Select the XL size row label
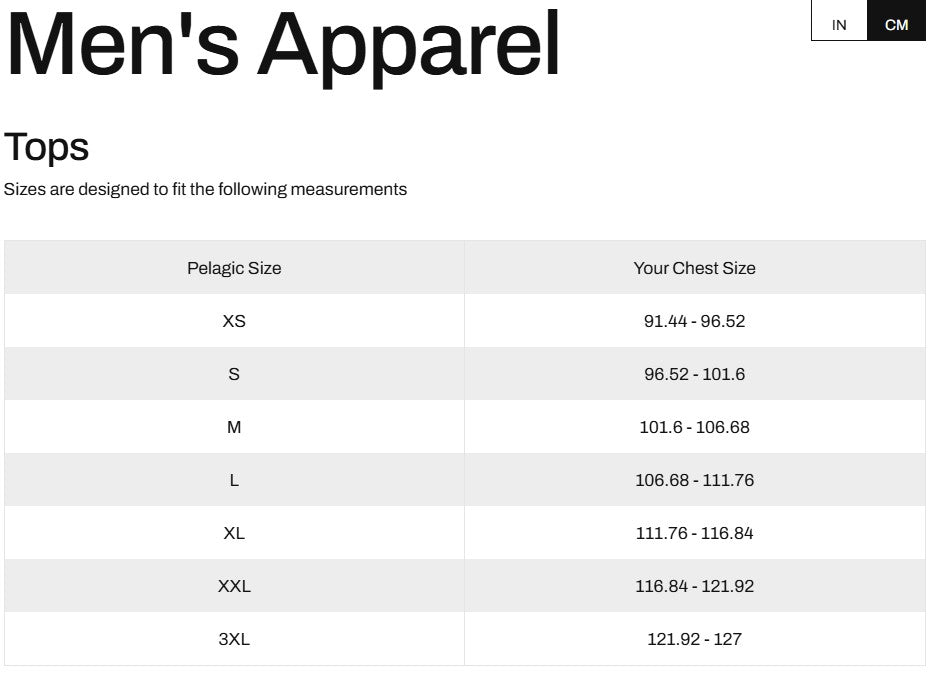 click(234, 533)
